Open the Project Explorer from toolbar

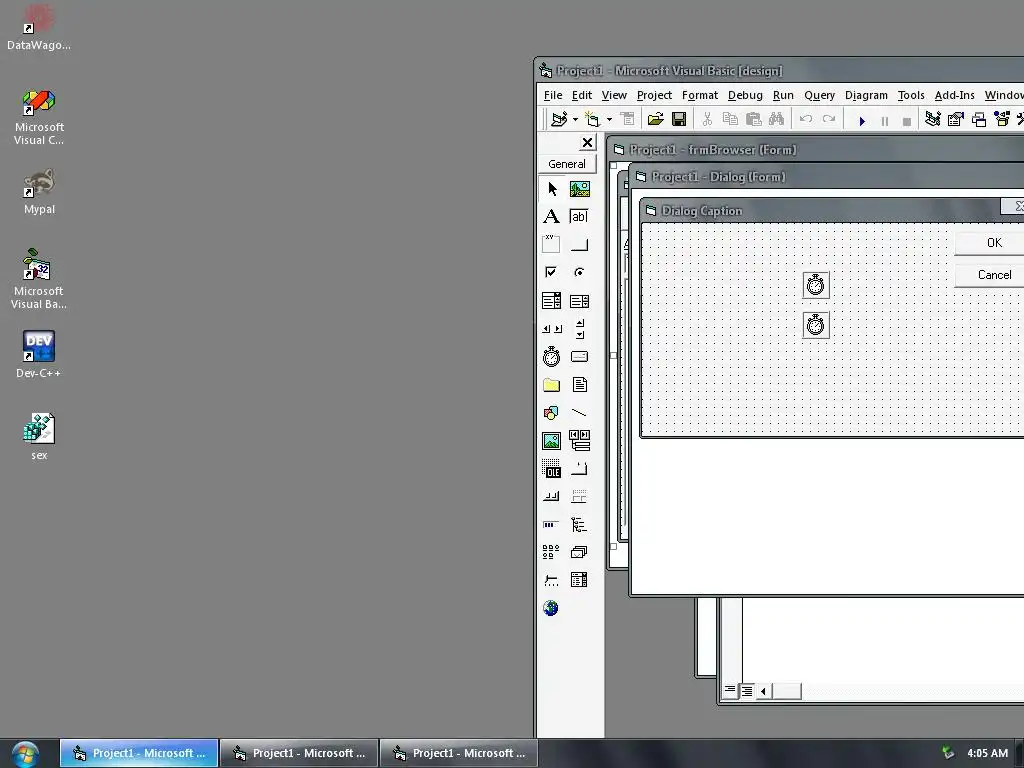933,120
